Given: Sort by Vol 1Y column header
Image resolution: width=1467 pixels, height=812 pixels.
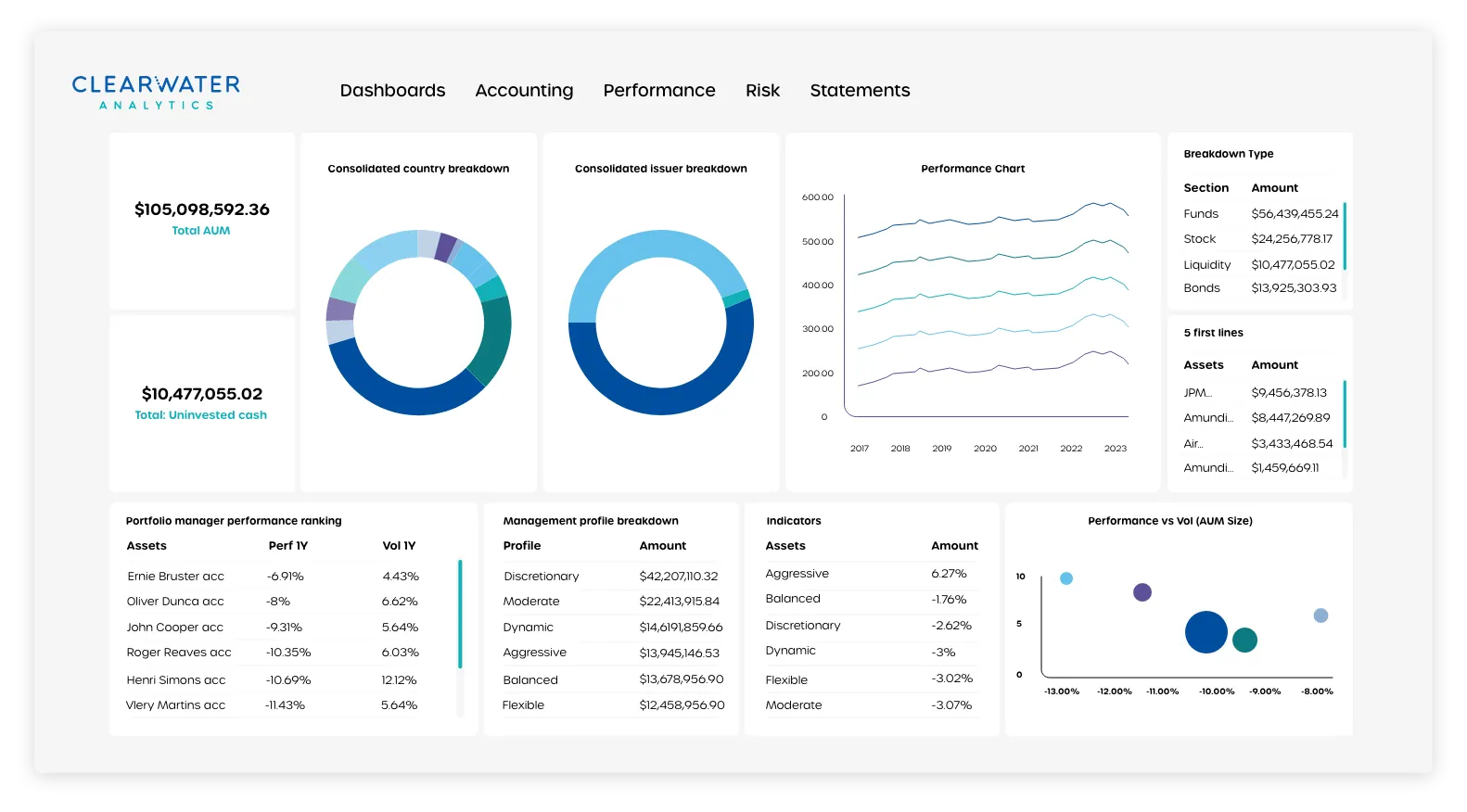Looking at the screenshot, I should tap(399, 546).
